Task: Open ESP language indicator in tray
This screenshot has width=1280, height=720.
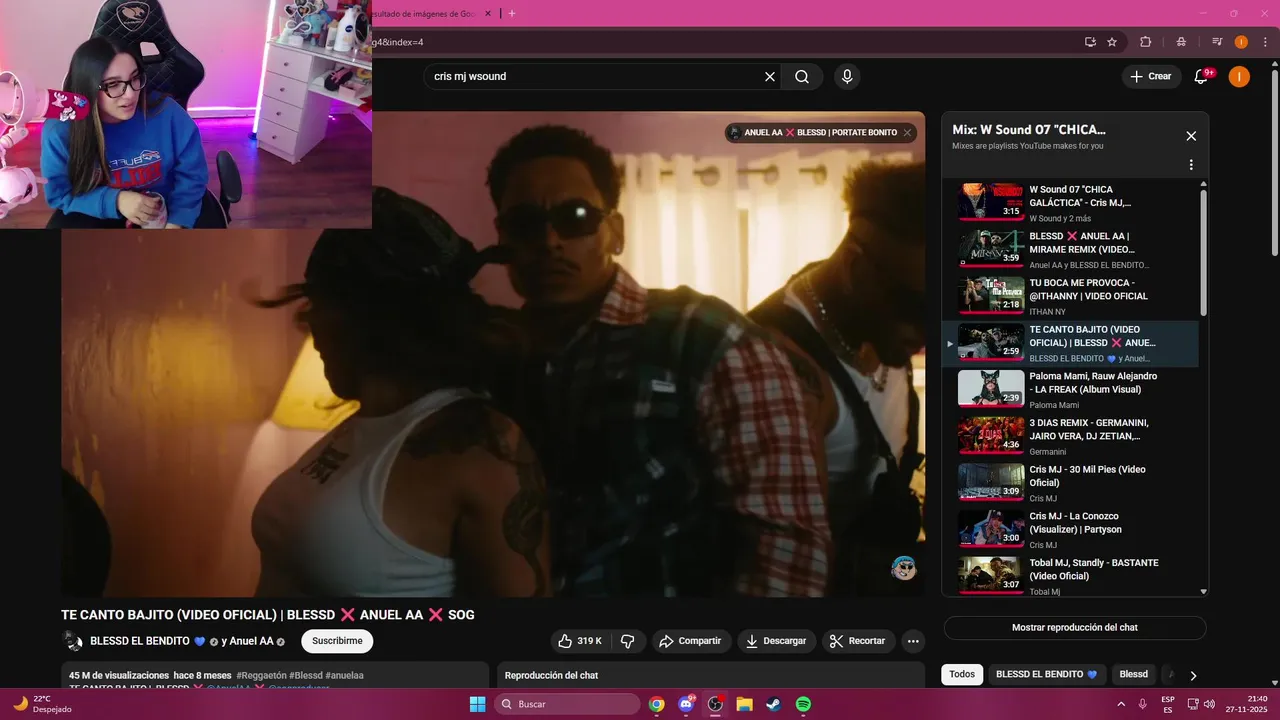Action: point(1168,704)
